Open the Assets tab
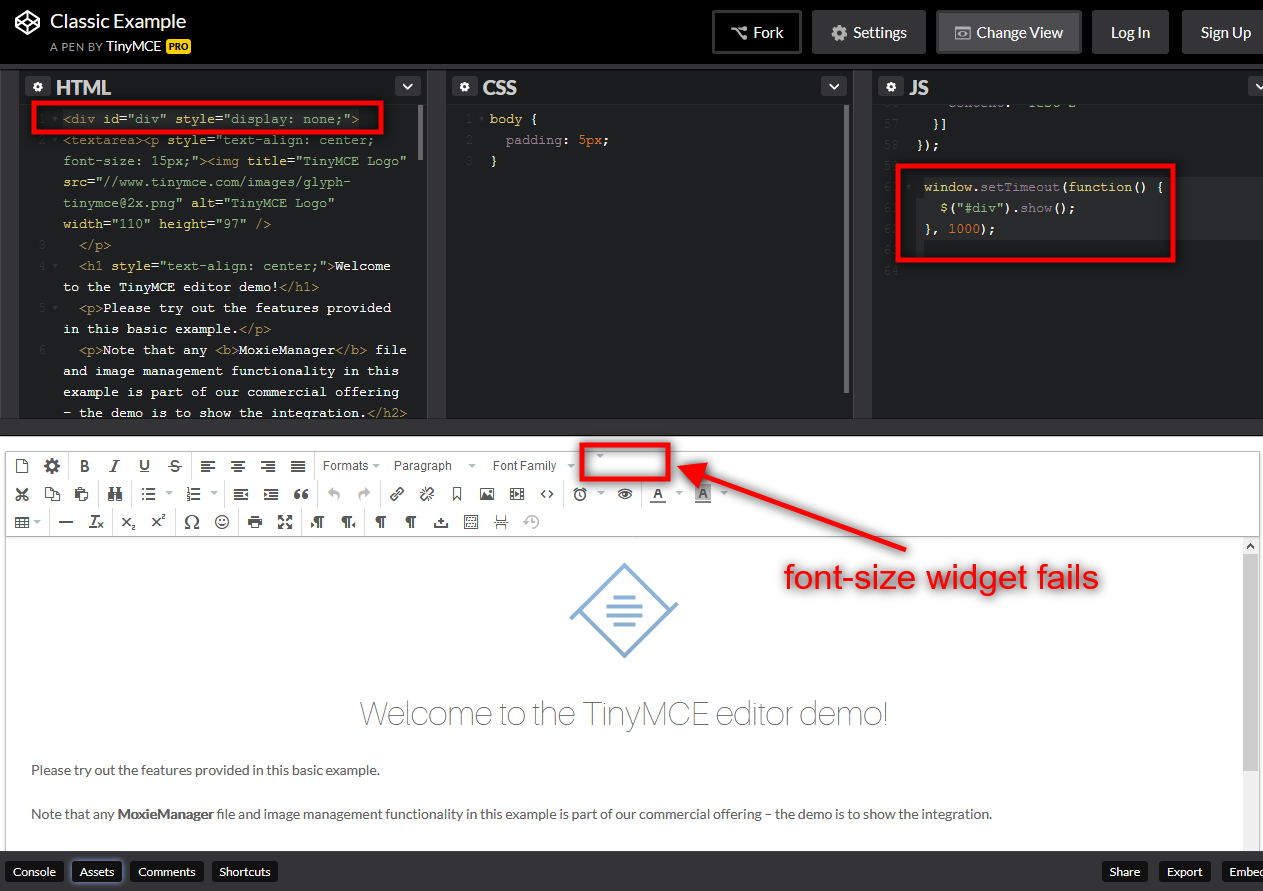 pyautogui.click(x=97, y=872)
